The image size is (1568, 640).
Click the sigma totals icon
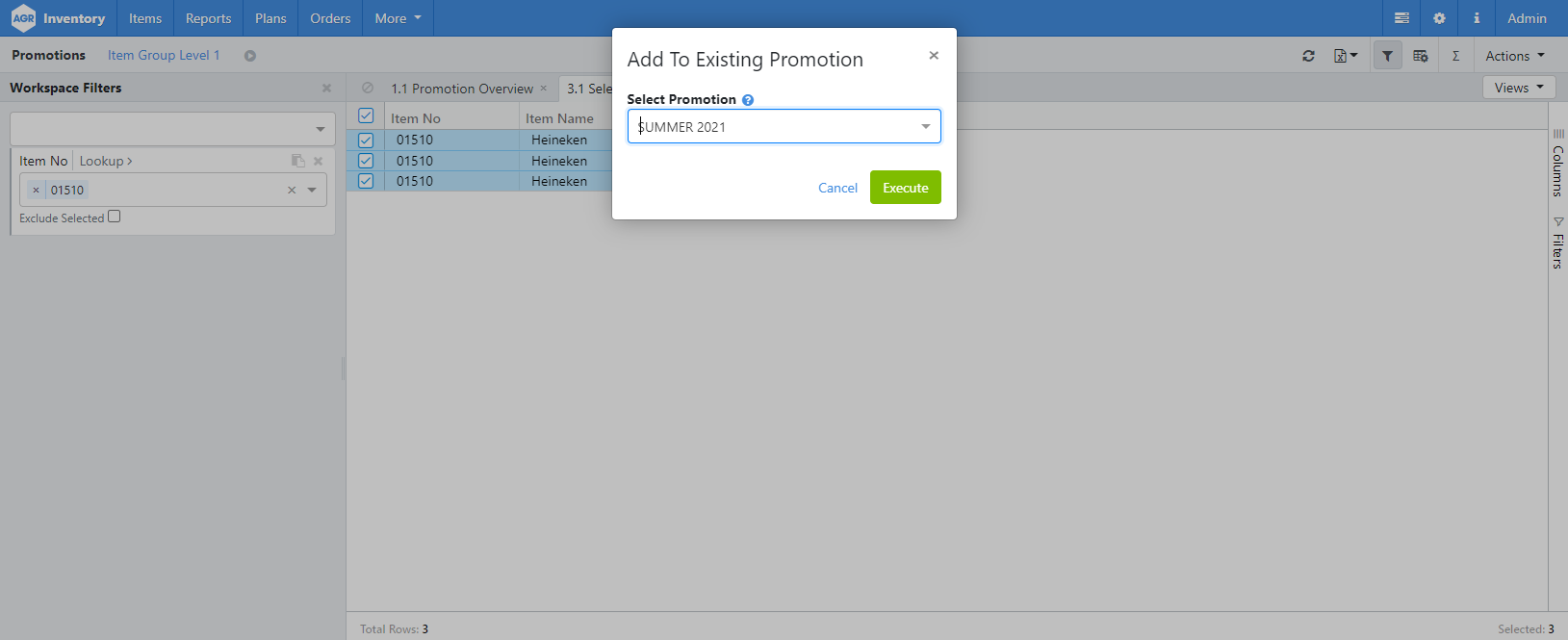pyautogui.click(x=1455, y=55)
